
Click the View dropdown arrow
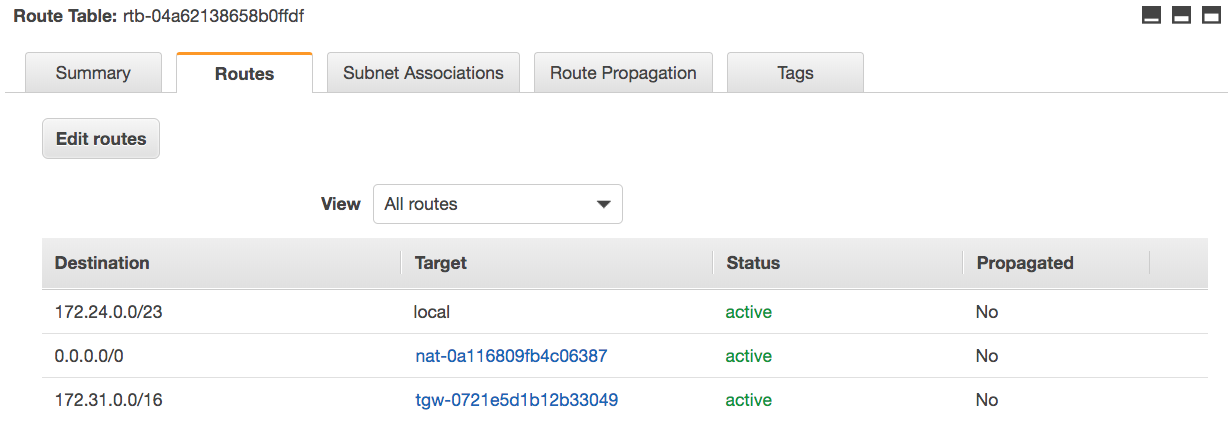coord(603,204)
